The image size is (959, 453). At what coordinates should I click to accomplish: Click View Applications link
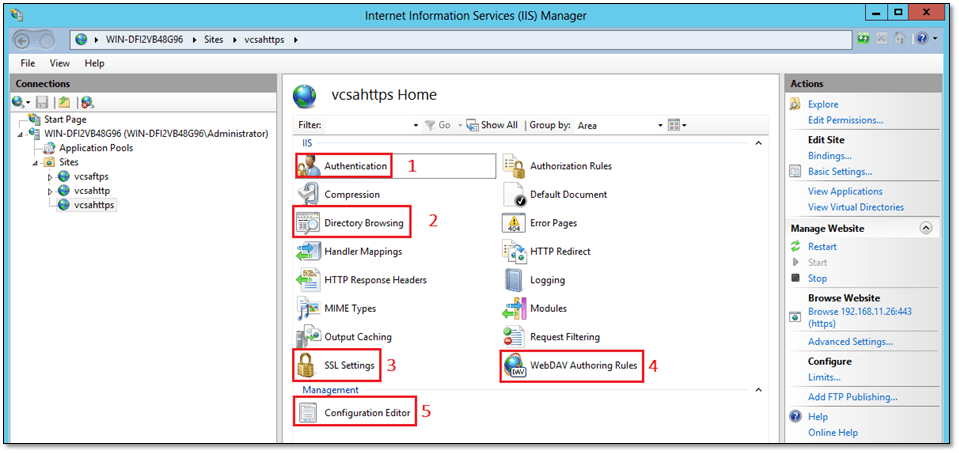tap(845, 191)
